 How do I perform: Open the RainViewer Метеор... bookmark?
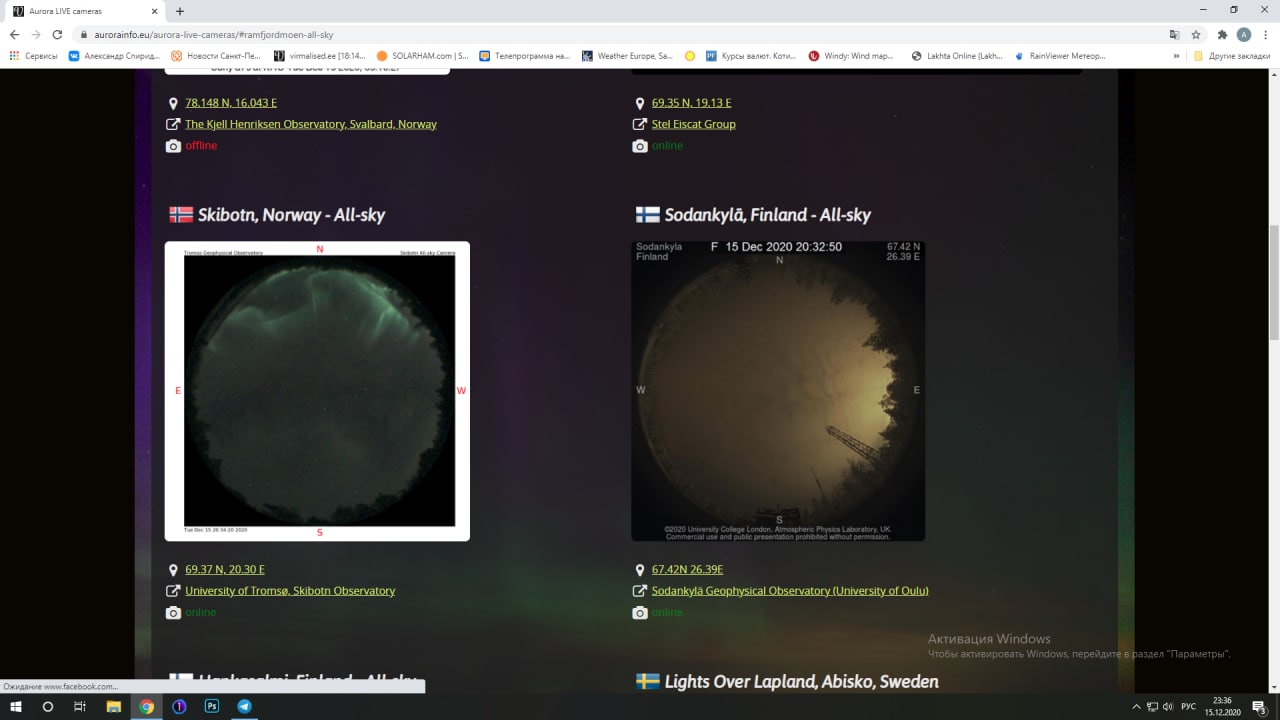pyautogui.click(x=1060, y=56)
